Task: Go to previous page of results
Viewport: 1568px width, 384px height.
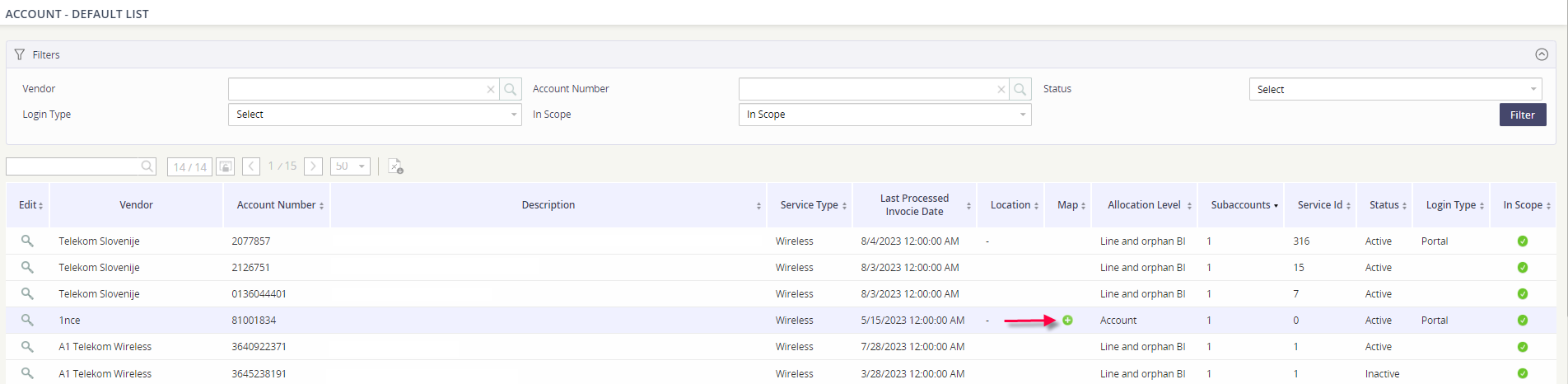Action: point(252,166)
